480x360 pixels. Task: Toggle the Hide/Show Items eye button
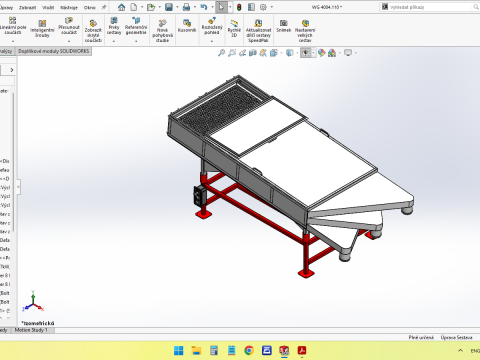[x=306, y=53]
